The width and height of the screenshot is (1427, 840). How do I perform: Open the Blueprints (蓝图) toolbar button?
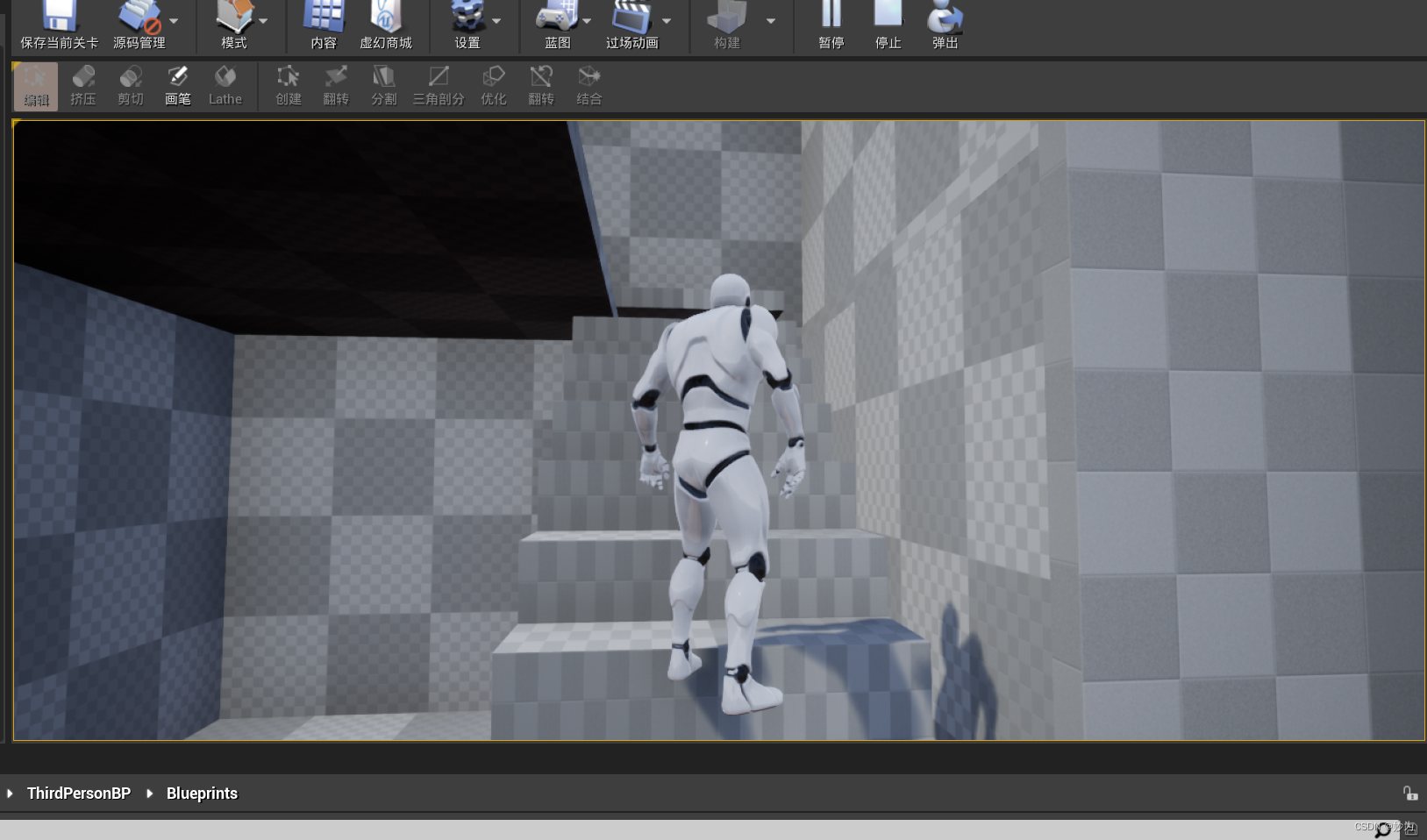pos(557,25)
